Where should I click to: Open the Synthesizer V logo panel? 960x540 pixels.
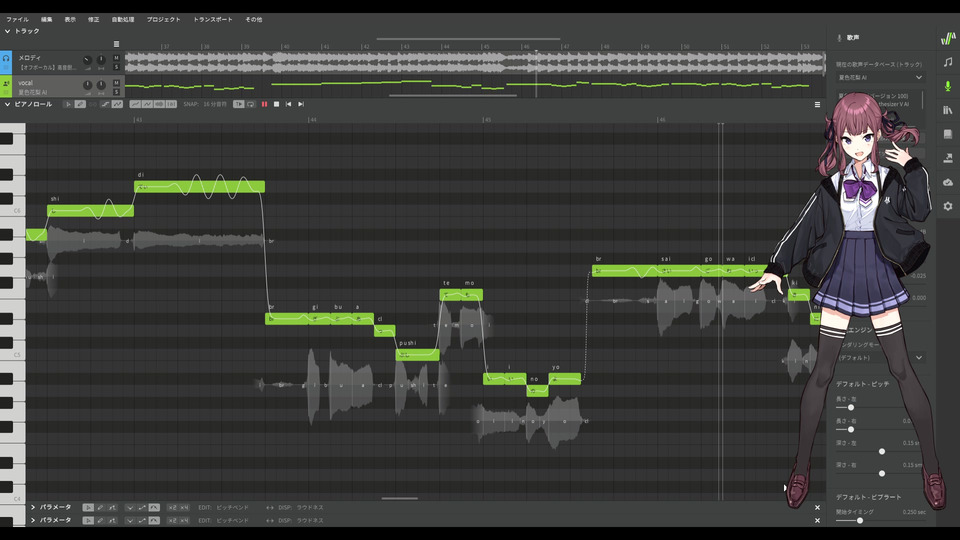click(948, 39)
